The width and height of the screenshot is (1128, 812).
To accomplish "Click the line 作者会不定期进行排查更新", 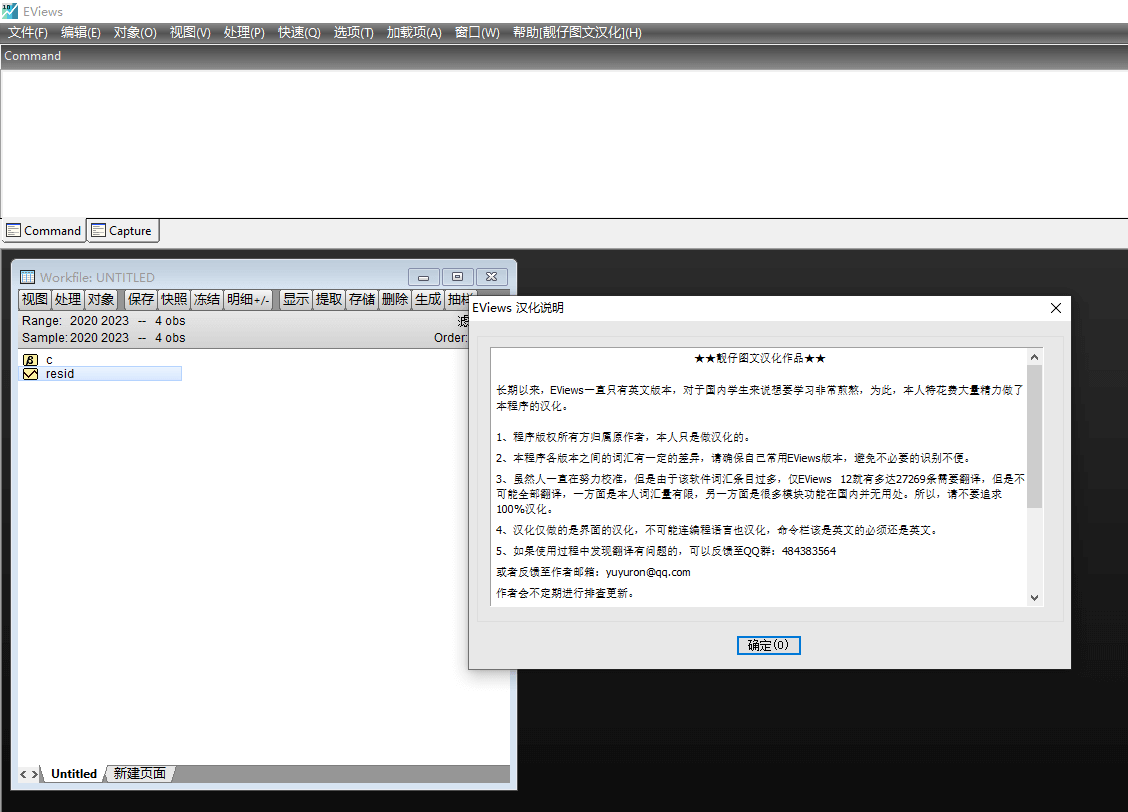I will pos(566,593).
